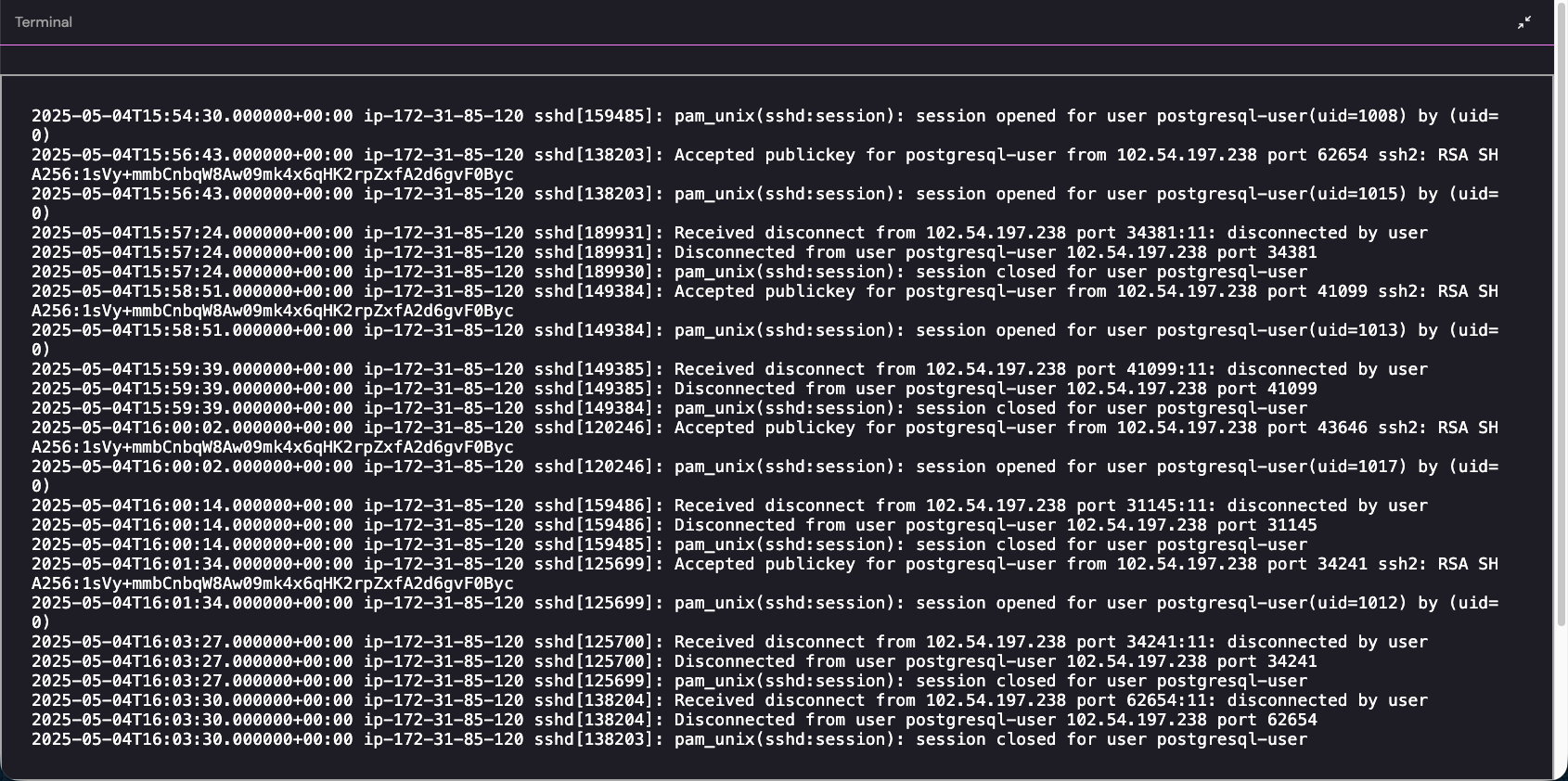Click session closed line from sshd[189930]
This screenshot has width=1568, height=781.
pos(669,273)
